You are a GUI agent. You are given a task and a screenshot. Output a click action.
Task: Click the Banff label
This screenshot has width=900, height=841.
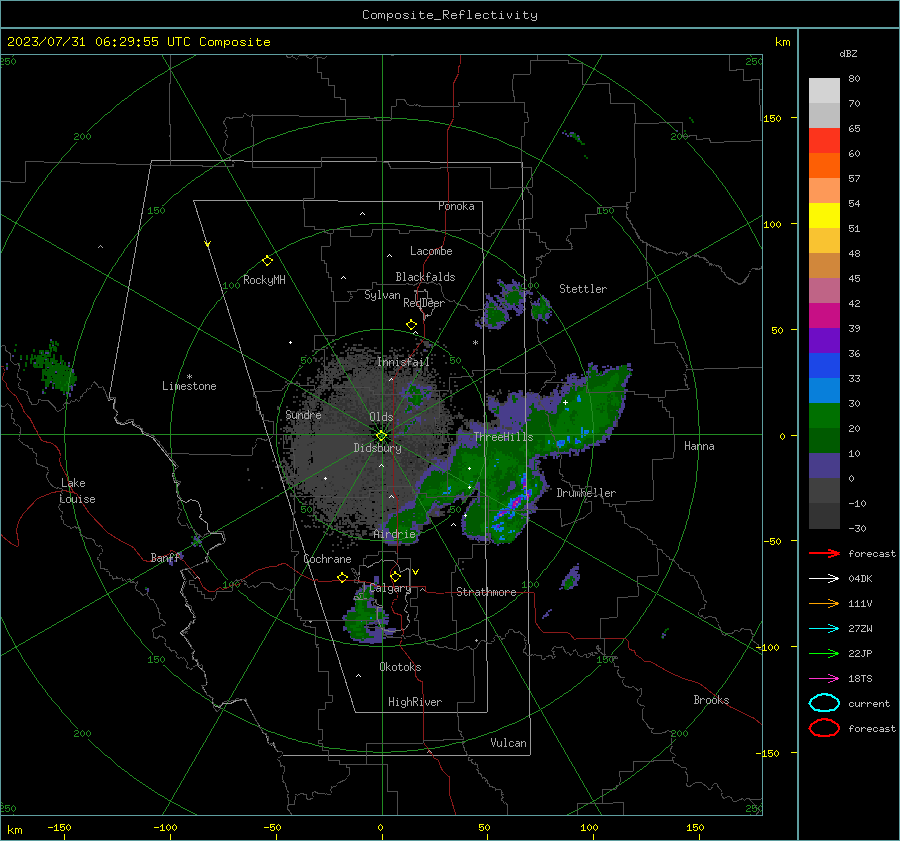coord(165,558)
